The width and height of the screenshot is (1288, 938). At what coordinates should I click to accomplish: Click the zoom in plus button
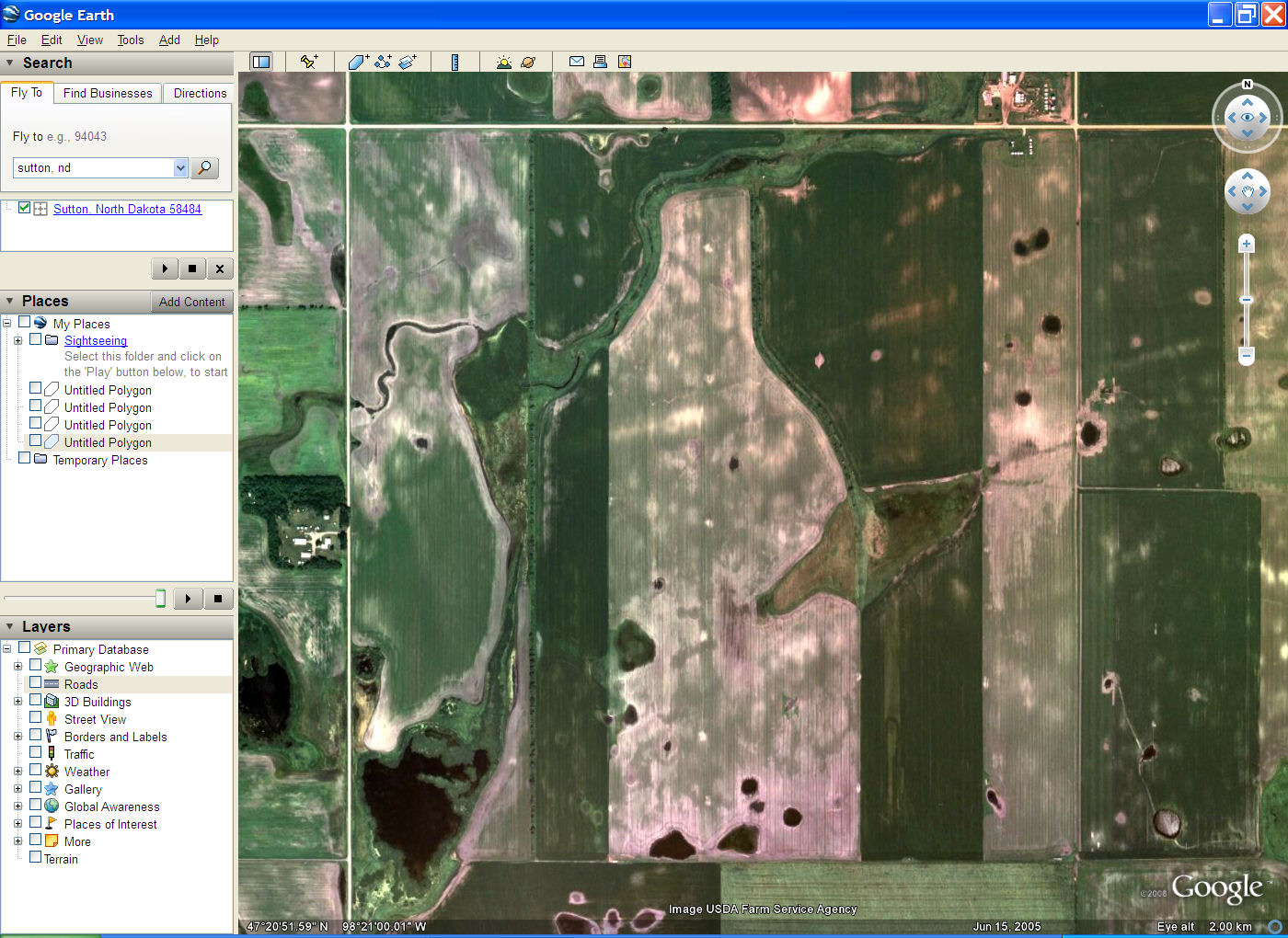click(1247, 244)
